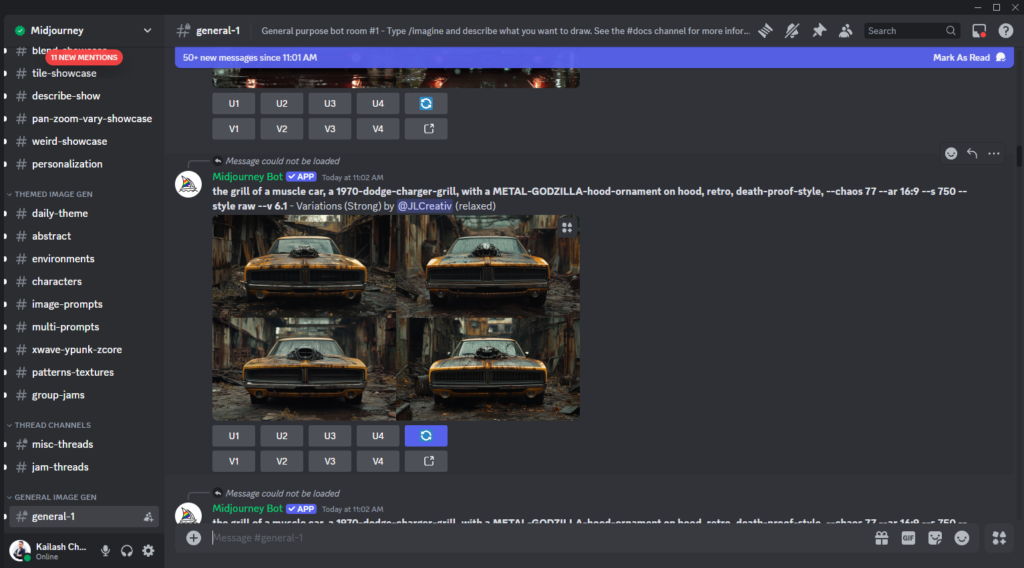Click the search magnifier icon
This screenshot has width=1024, height=568.
950,31
